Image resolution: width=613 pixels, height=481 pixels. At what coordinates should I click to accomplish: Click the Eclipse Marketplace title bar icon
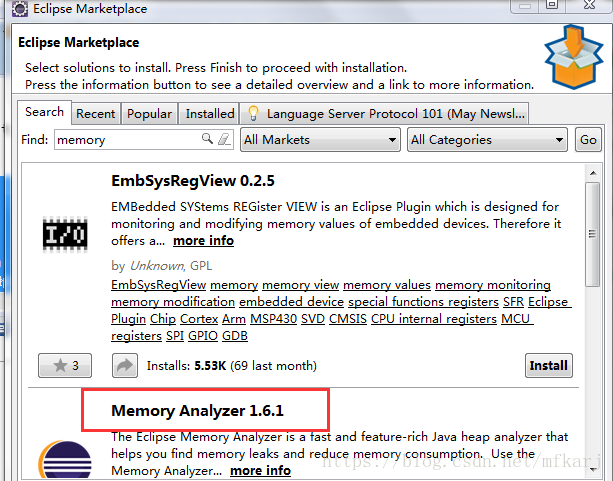pos(19,8)
